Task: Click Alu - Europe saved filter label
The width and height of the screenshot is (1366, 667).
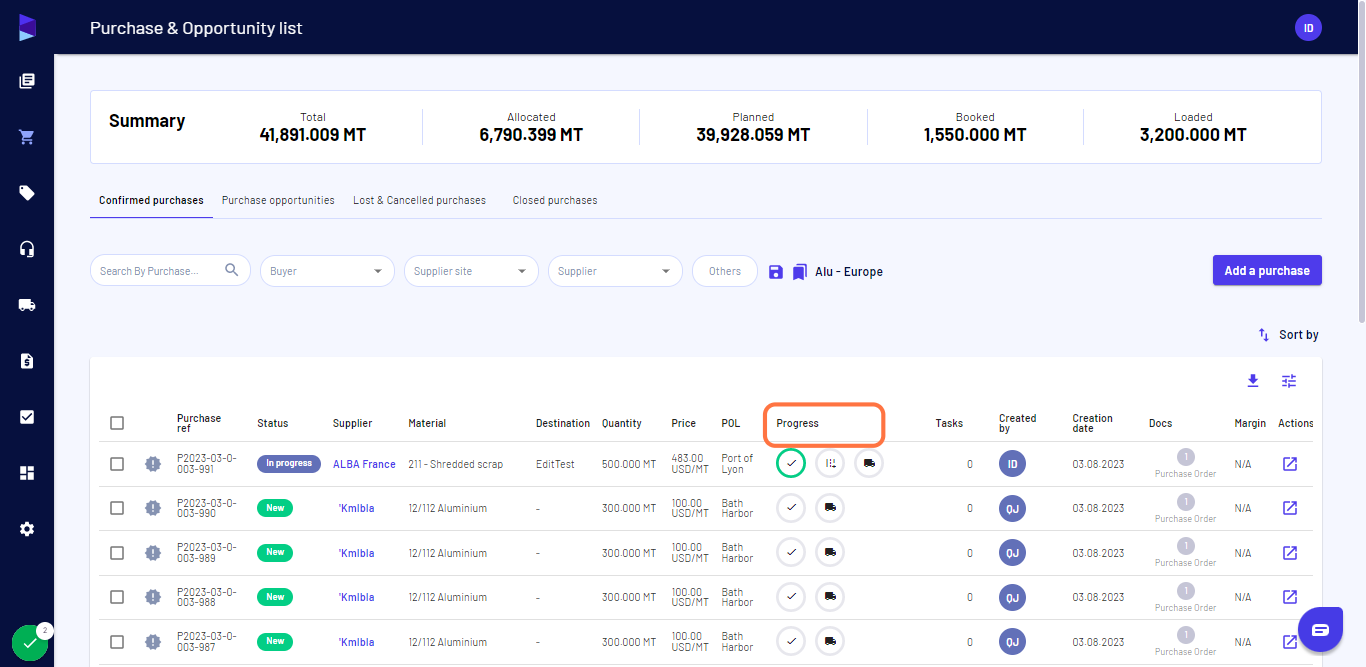Action: click(x=849, y=271)
